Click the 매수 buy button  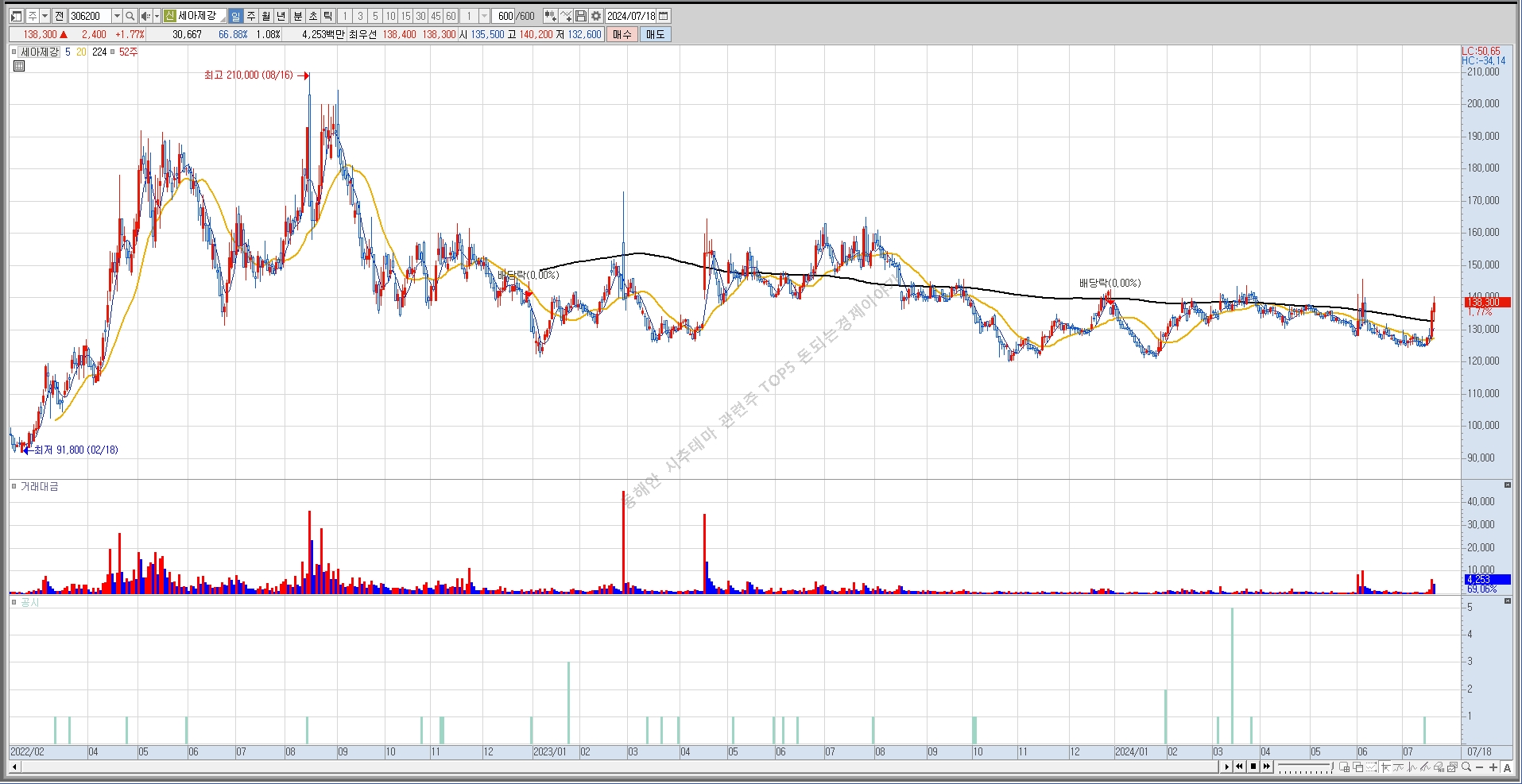622,34
